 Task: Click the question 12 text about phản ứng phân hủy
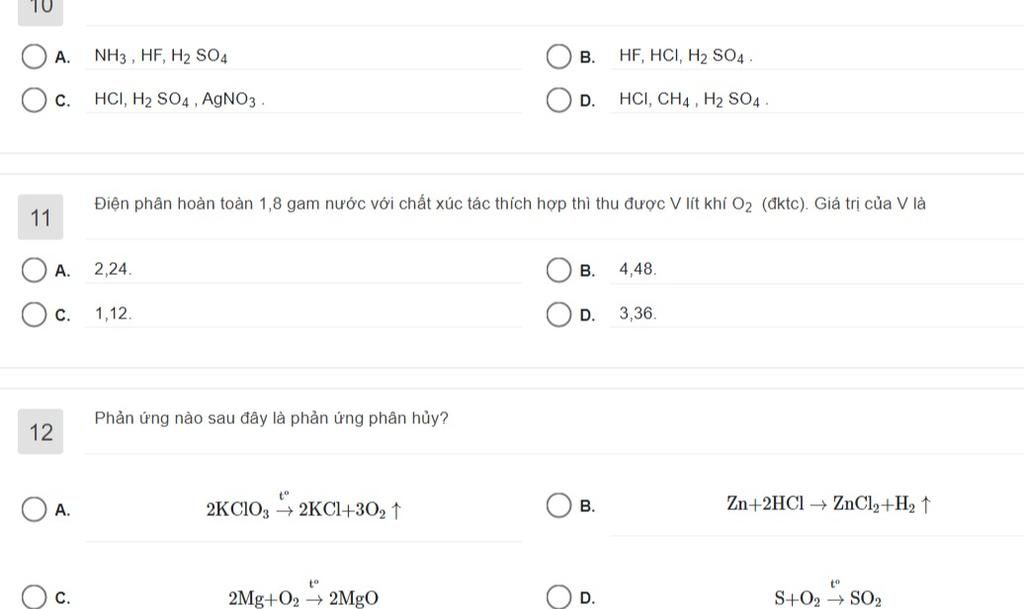tap(272, 418)
